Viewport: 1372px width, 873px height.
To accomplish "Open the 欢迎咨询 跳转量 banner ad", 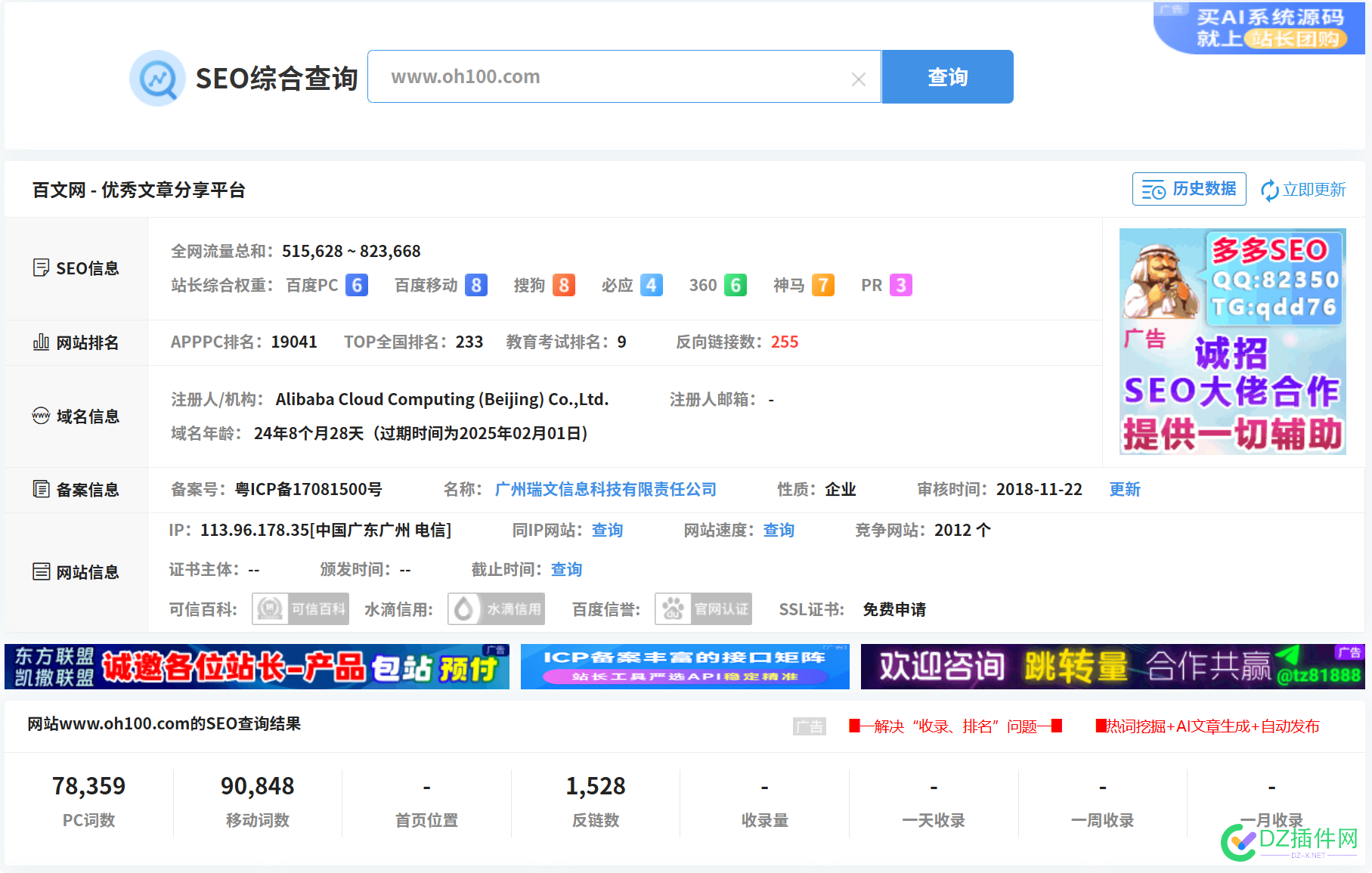I will pos(1113,667).
